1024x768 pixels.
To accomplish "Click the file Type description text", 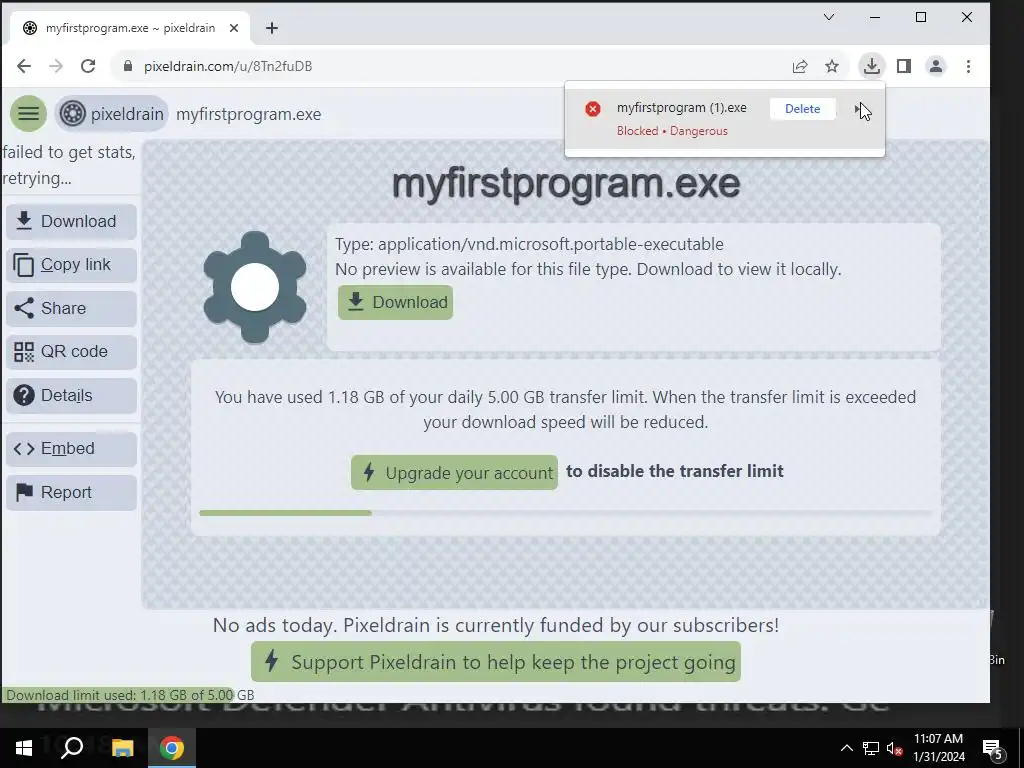I will point(529,244).
